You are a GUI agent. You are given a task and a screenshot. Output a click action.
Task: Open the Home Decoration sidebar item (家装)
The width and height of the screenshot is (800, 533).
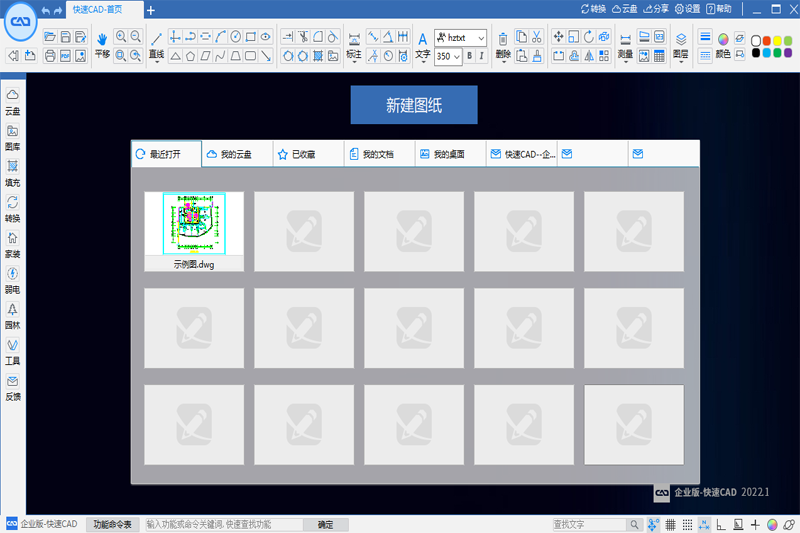click(13, 245)
